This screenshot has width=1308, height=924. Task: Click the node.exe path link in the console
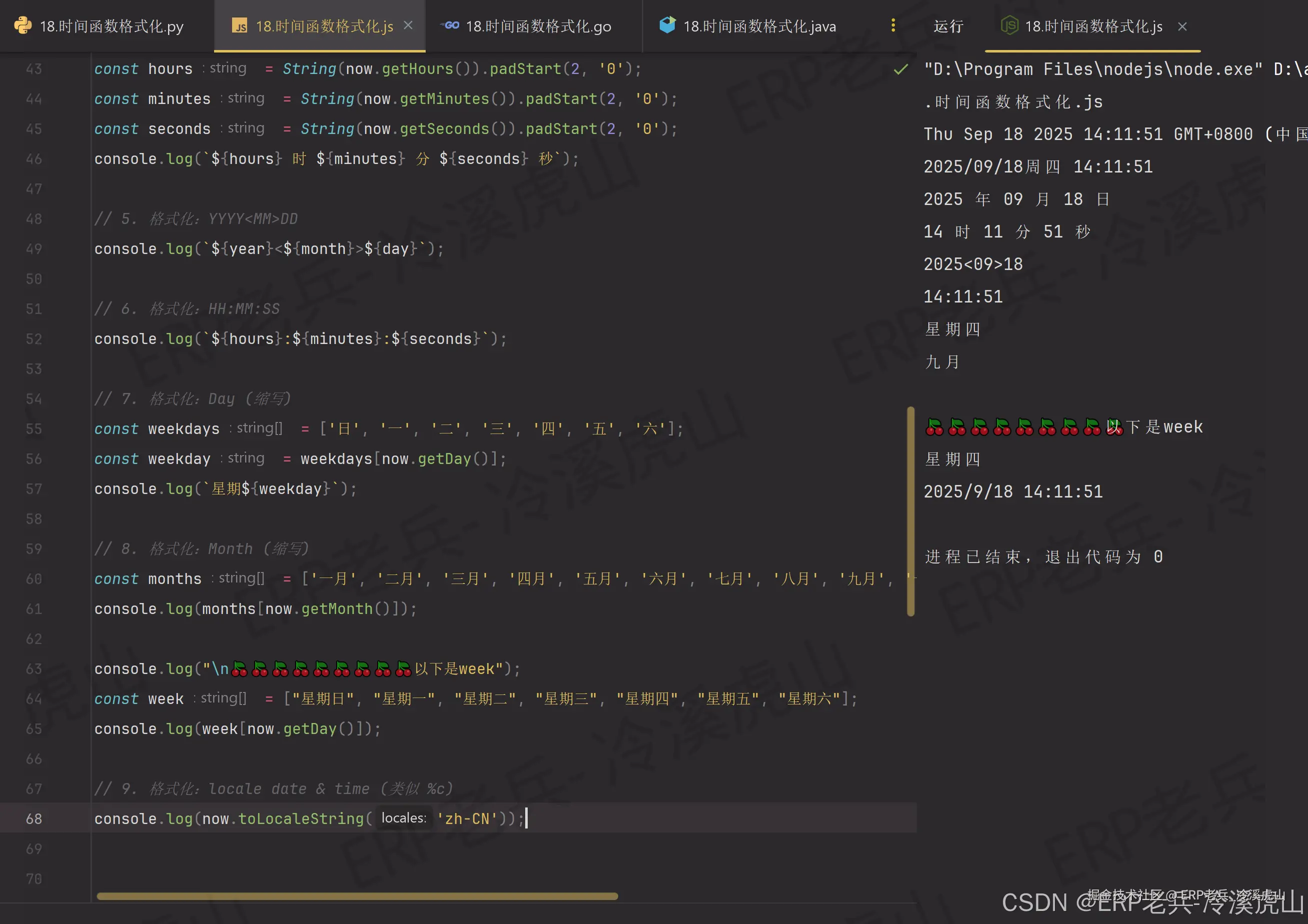(1082, 69)
